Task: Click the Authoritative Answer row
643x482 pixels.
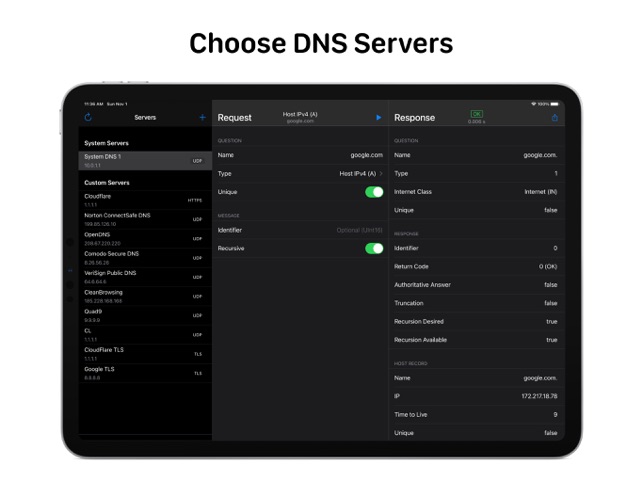Action: [x=476, y=285]
